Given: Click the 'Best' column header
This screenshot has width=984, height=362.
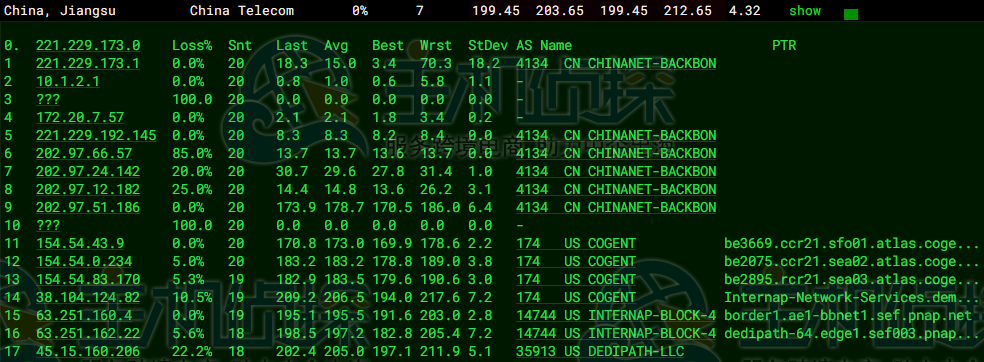Looking at the screenshot, I should point(388,46).
